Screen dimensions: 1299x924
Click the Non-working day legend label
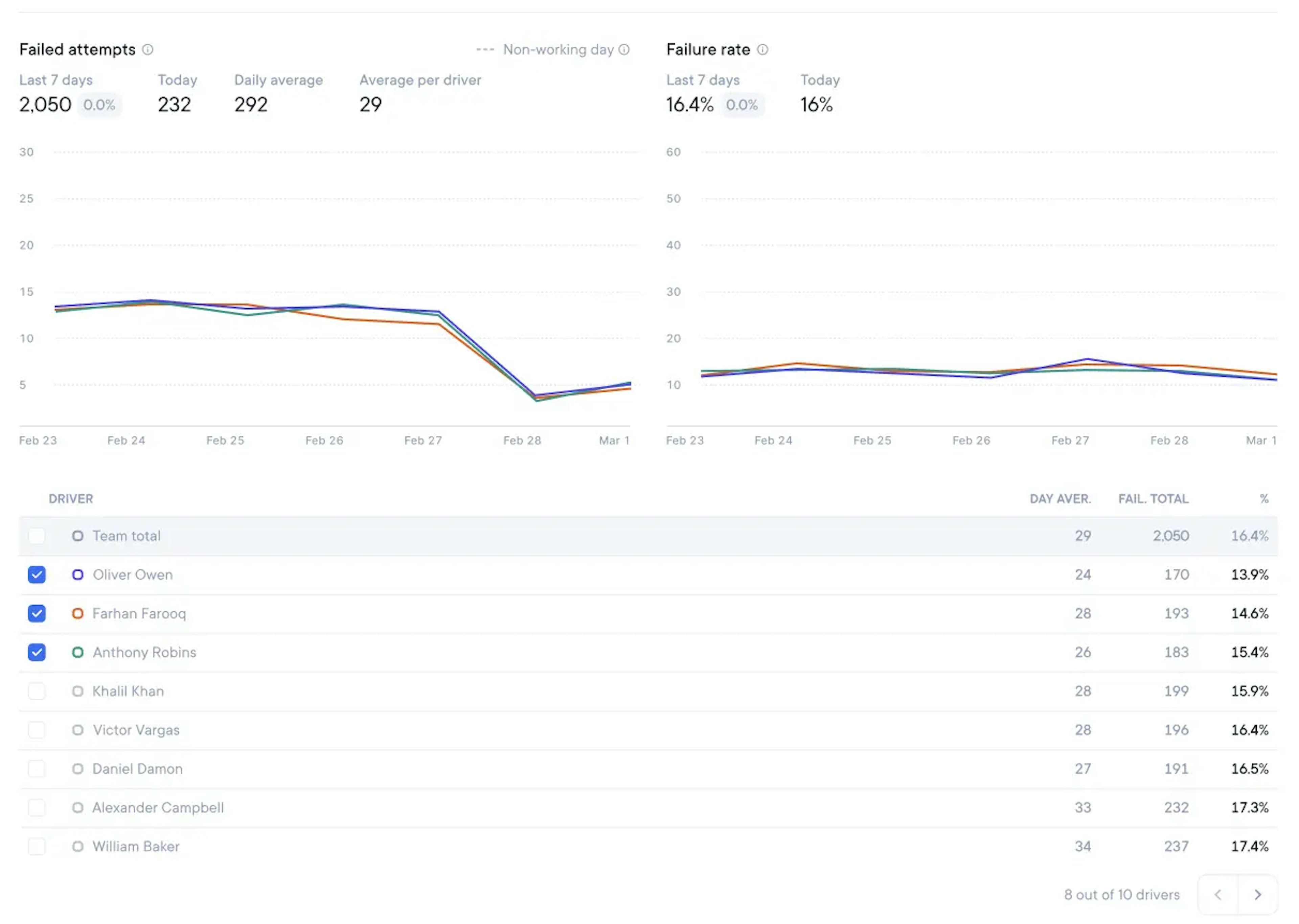[558, 49]
